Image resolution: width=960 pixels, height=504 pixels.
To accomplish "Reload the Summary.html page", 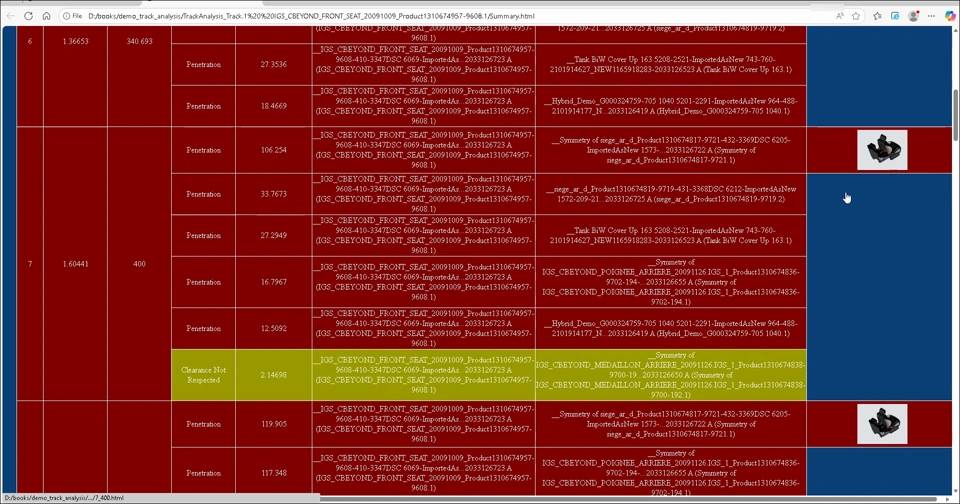I will (x=28, y=16).
